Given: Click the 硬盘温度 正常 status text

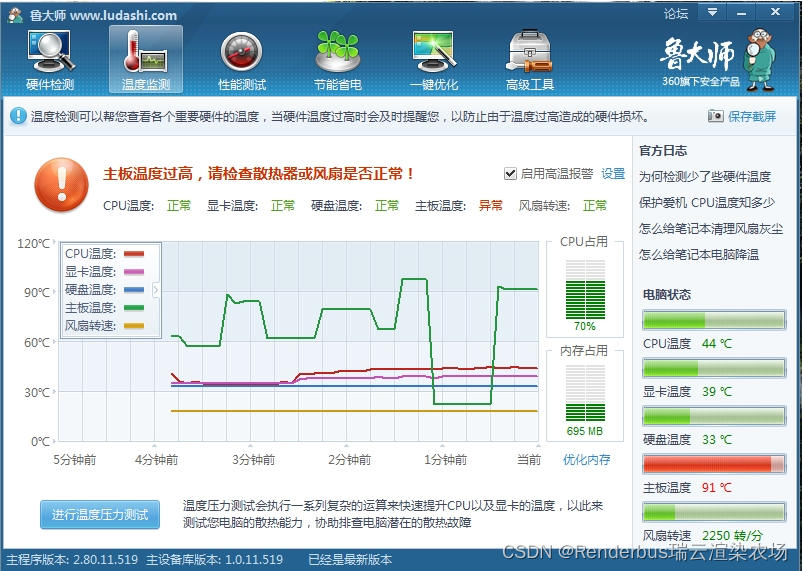Looking at the screenshot, I should point(387,205).
